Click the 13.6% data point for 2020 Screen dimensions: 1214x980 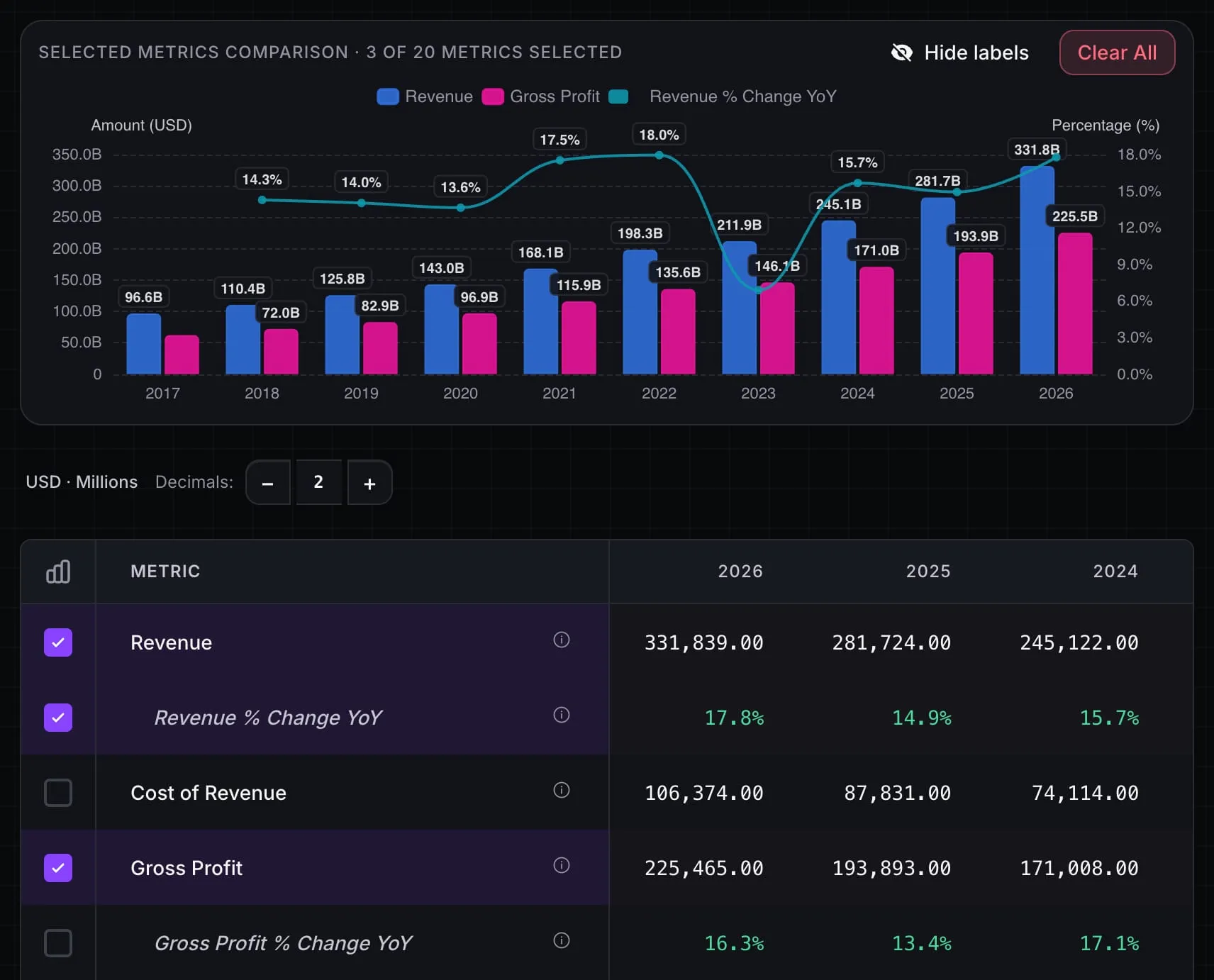461,208
